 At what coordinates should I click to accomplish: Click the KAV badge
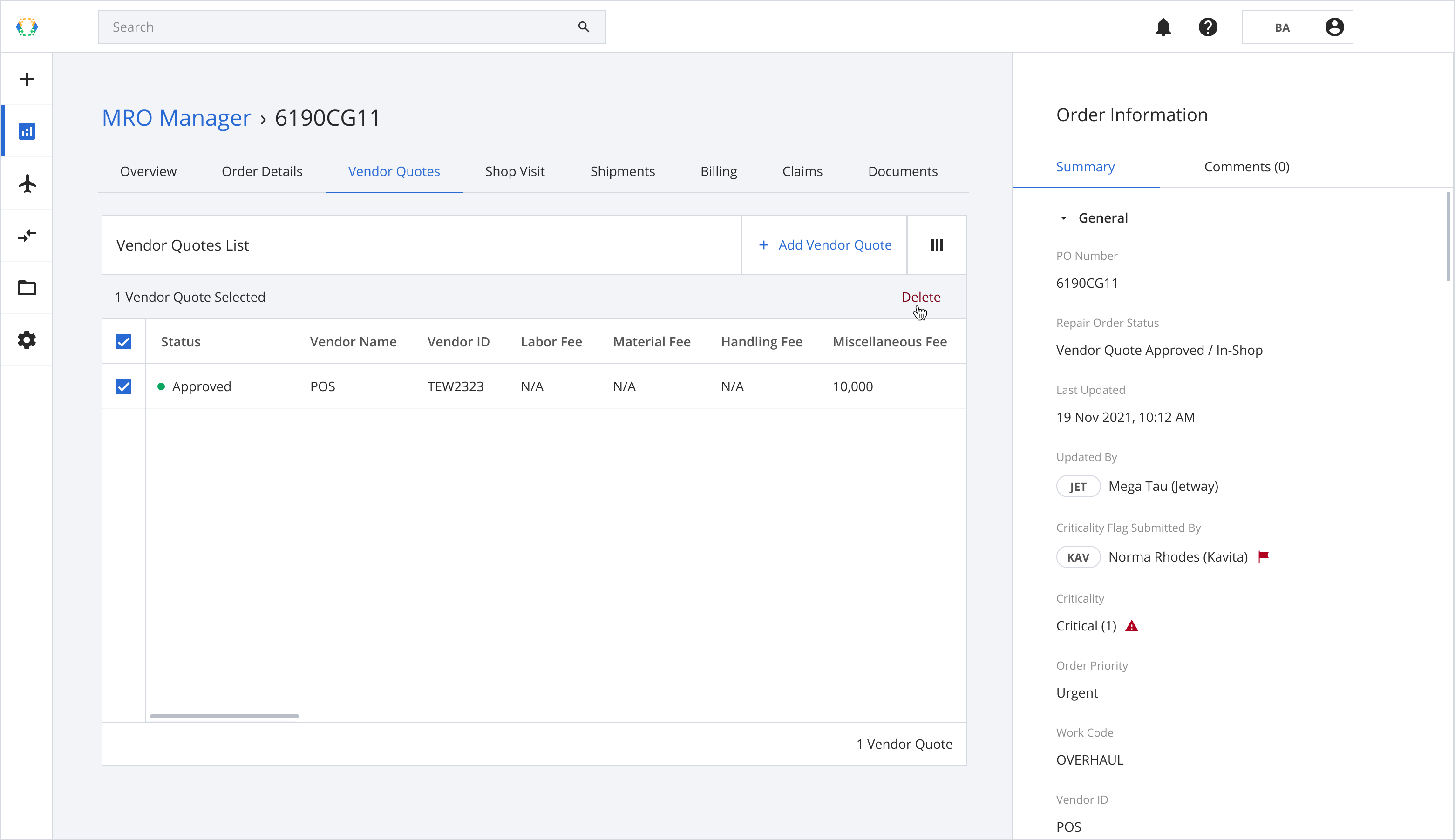click(x=1078, y=557)
